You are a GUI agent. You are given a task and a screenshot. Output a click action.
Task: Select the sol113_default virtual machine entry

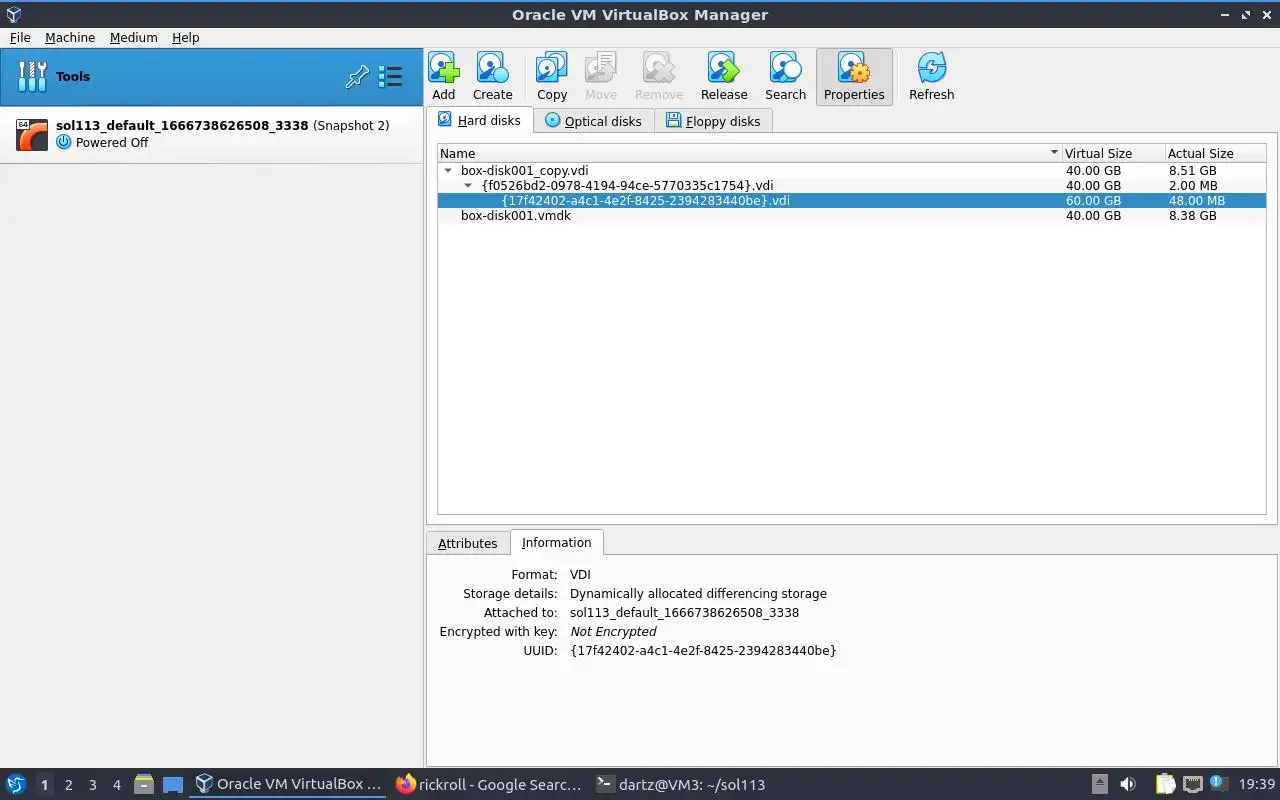point(212,134)
